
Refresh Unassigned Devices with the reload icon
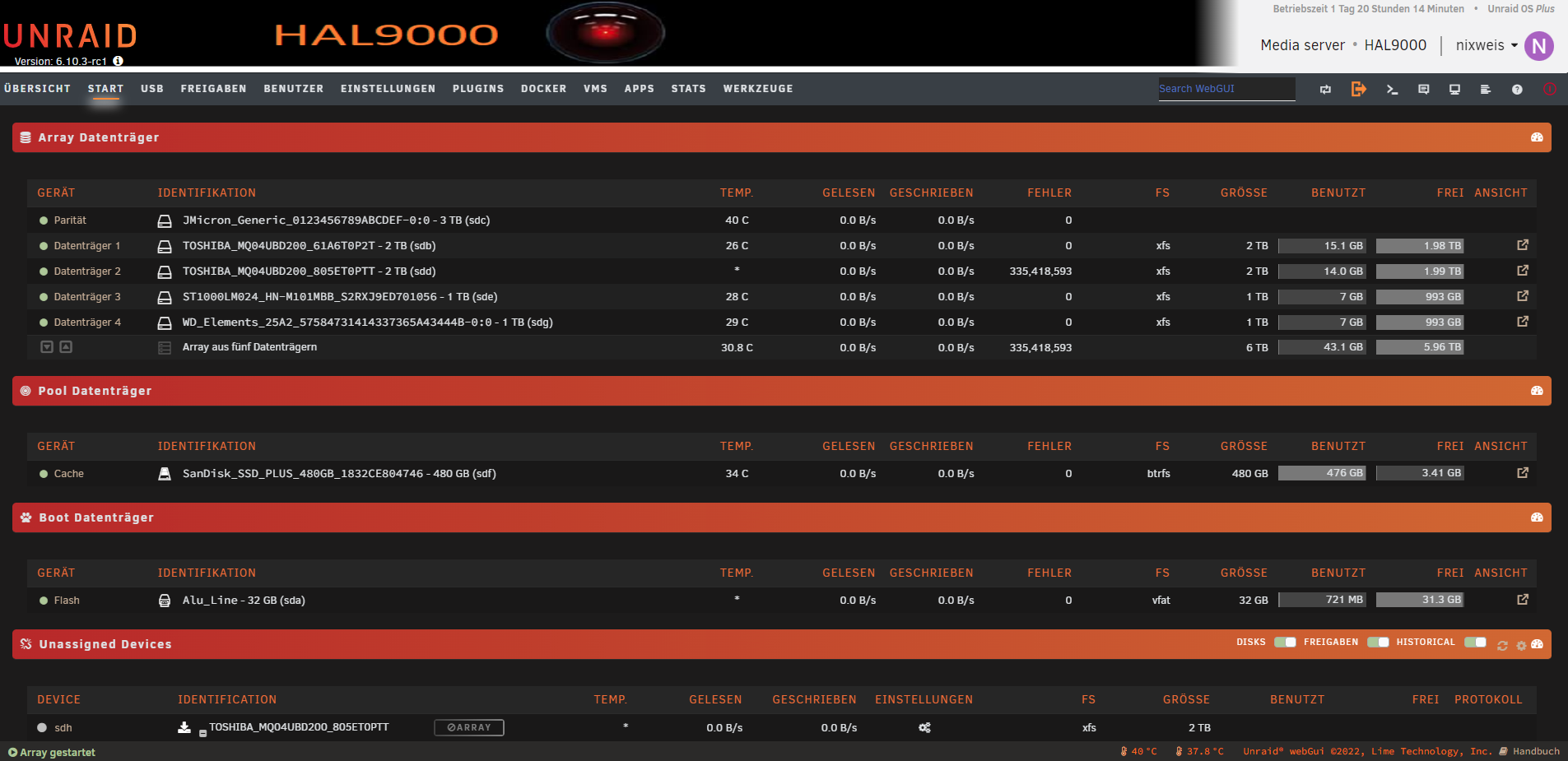(1502, 646)
